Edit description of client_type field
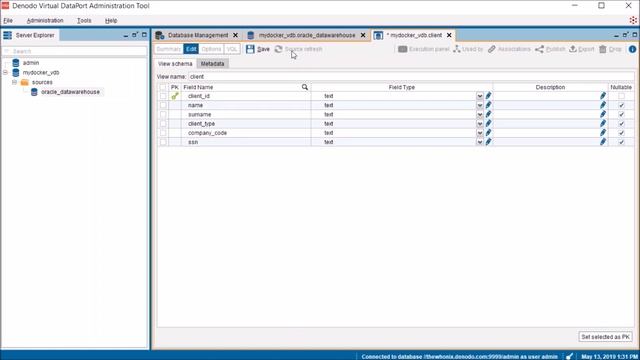Viewport: 640px width, 360px height. 603,124
